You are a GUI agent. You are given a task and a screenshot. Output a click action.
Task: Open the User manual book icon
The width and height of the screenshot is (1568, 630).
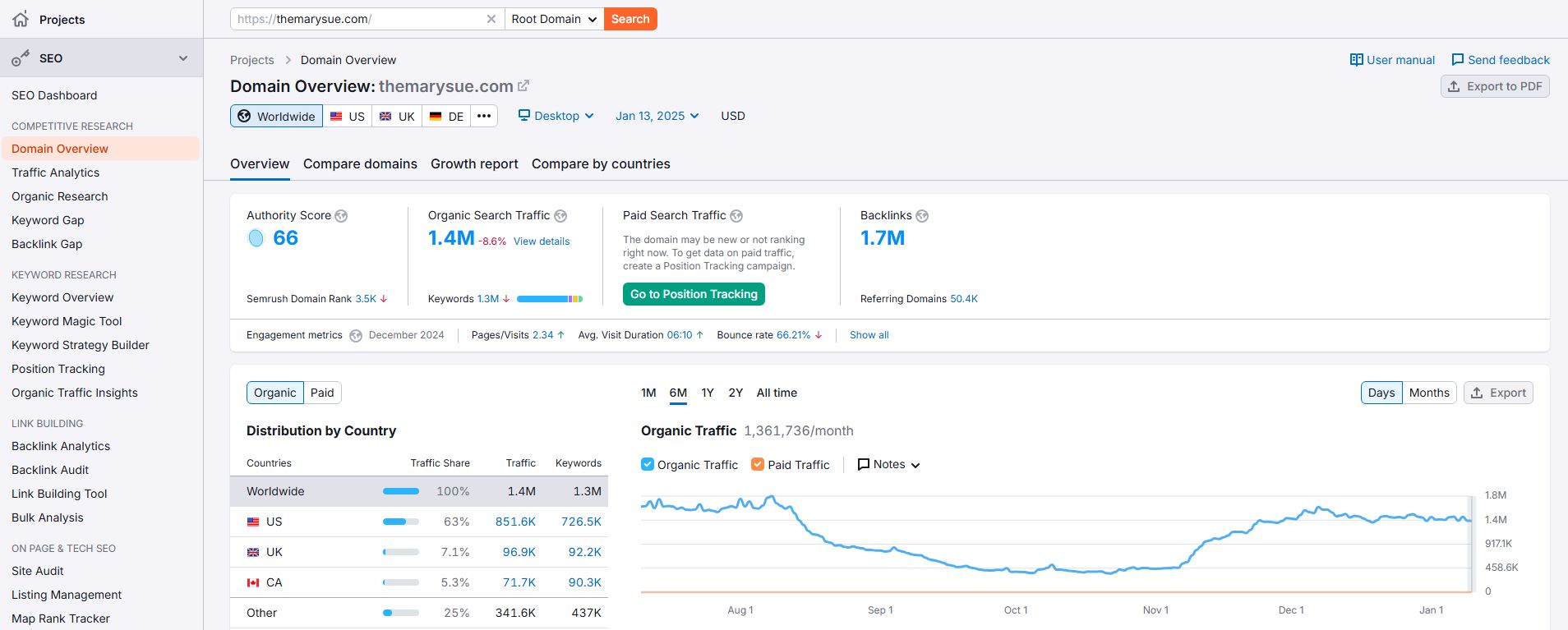tap(1357, 60)
